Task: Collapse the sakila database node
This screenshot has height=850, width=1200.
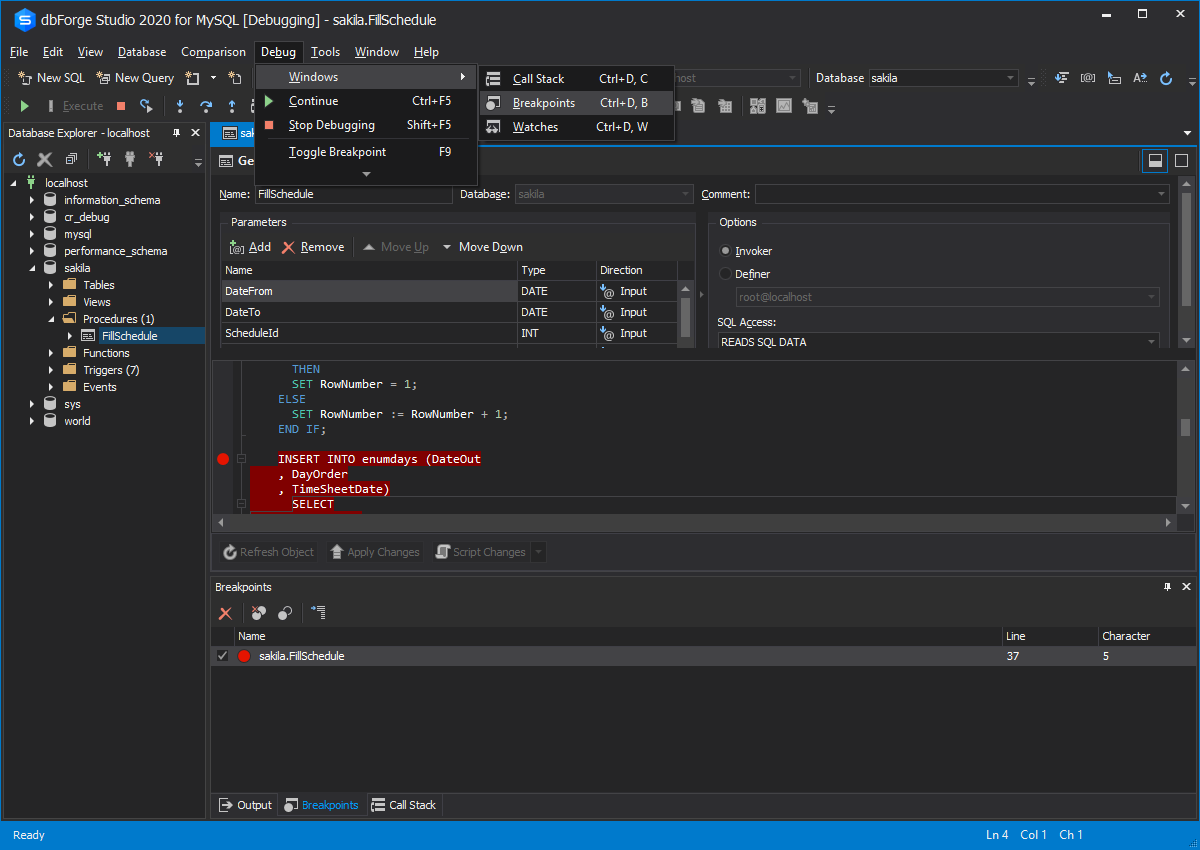Action: click(x=33, y=268)
